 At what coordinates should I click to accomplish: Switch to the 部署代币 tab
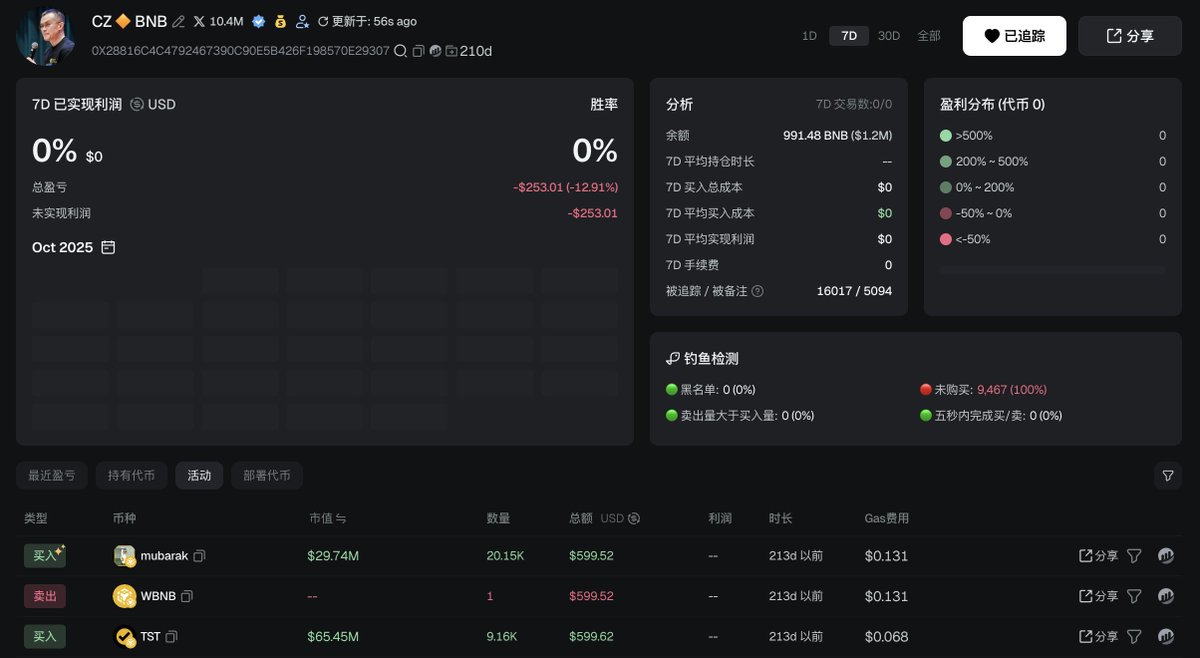point(267,476)
